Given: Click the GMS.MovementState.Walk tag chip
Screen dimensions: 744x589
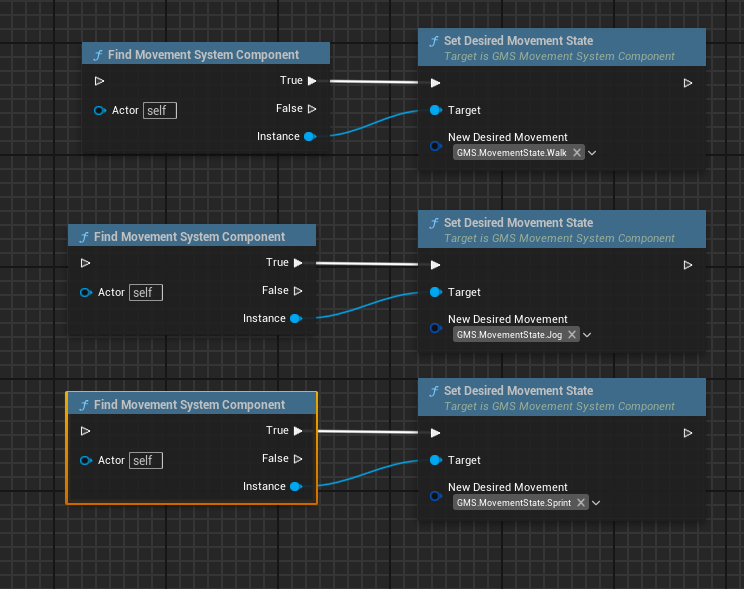Looking at the screenshot, I should tap(512, 152).
